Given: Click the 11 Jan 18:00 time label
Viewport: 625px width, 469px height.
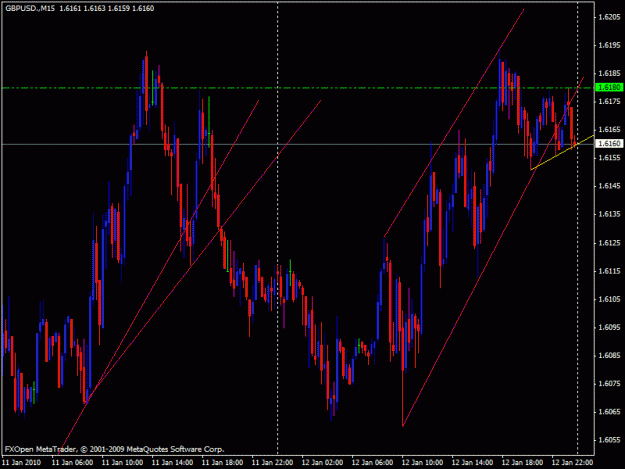Looking at the screenshot, I should 222,463.
